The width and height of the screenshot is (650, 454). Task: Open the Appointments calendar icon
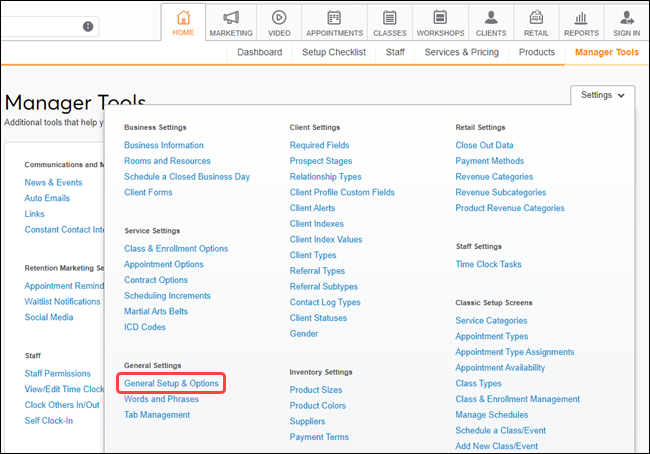pyautogui.click(x=334, y=18)
